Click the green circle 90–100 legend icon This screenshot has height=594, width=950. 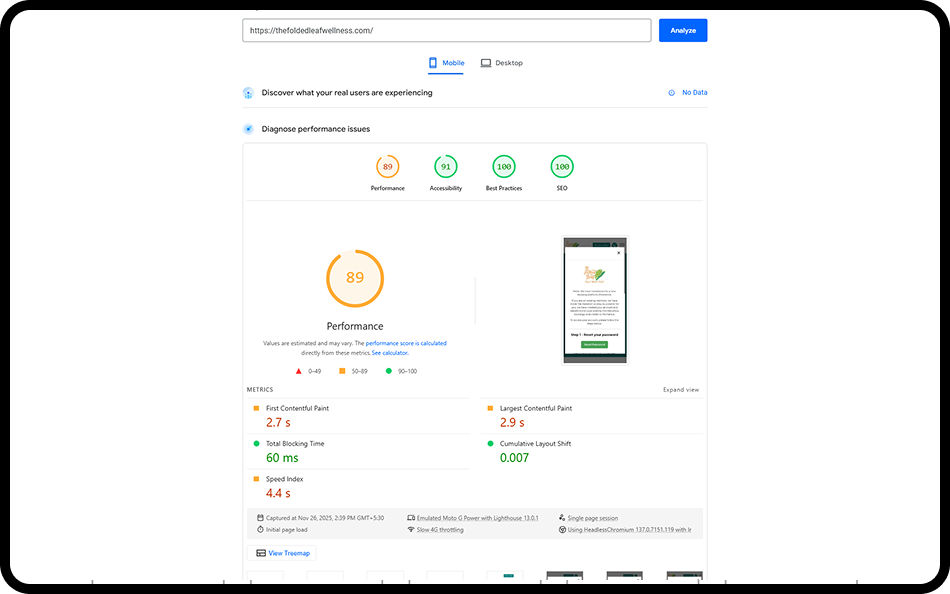coord(389,371)
